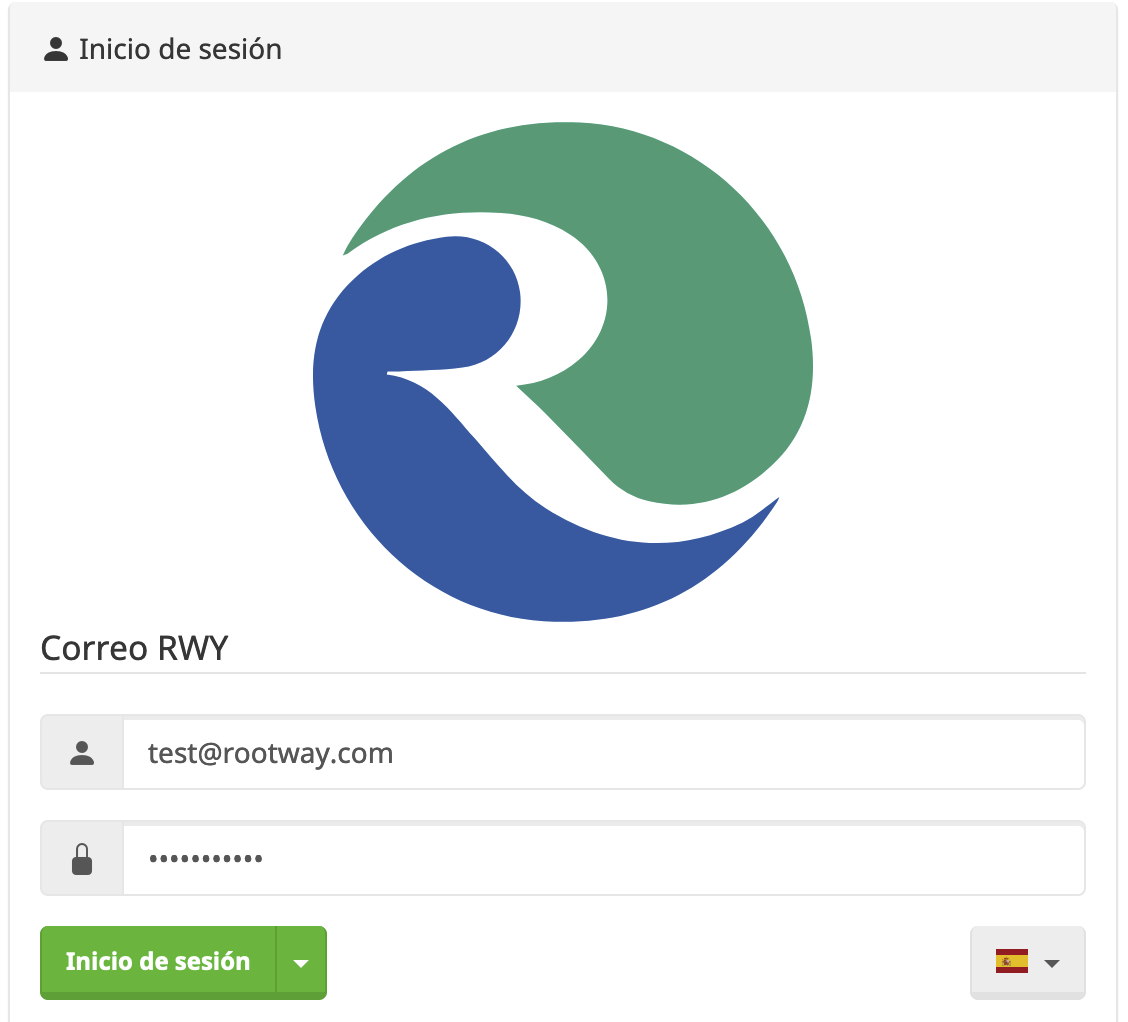Viewport: 1128px width, 1022px height.
Task: Focus the email field containing test@rootway.com
Action: pos(604,753)
